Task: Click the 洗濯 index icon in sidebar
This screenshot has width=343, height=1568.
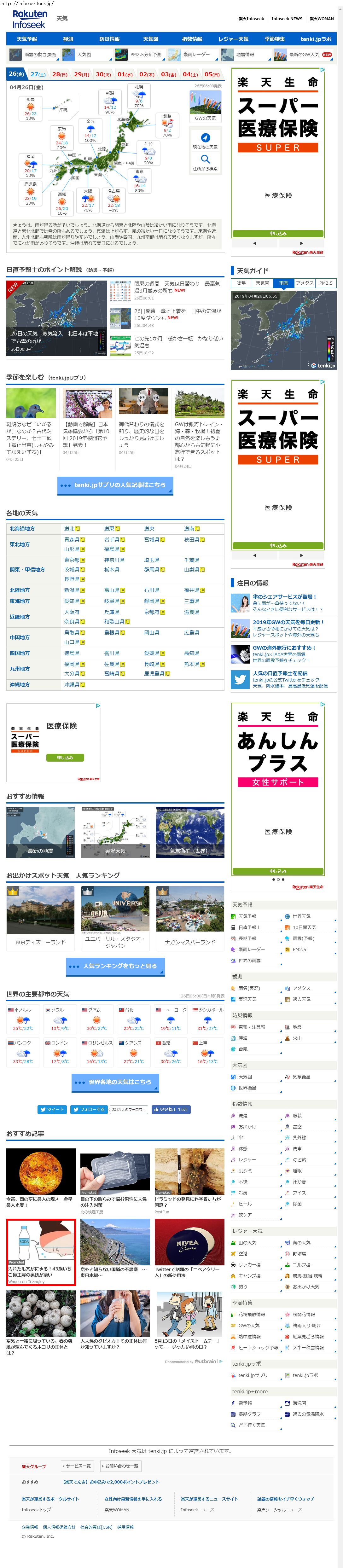Action: 233,1116
